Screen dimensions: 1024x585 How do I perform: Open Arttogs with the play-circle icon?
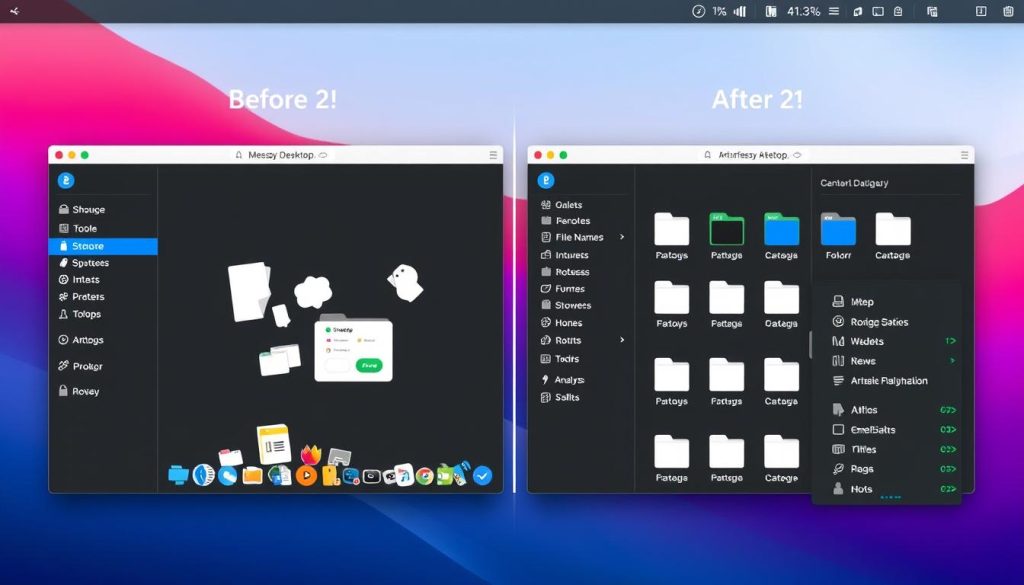[x=81, y=340]
